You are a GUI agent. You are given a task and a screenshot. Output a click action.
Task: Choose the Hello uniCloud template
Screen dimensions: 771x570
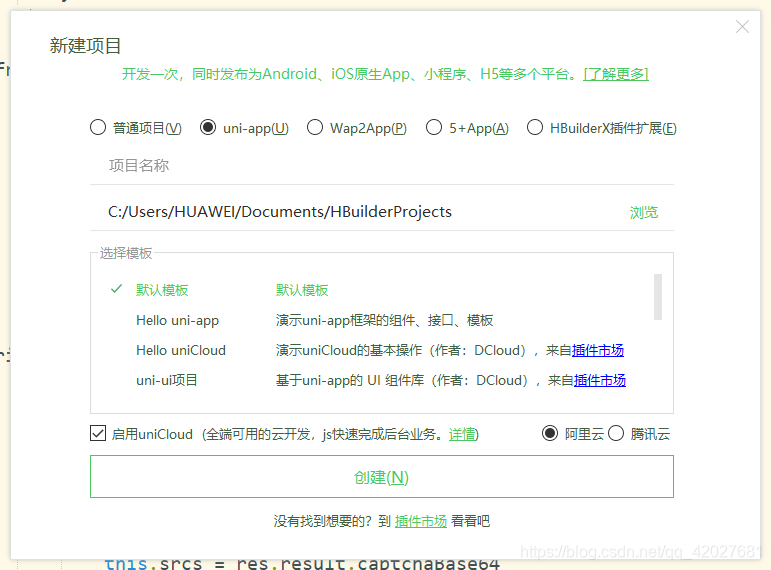coord(180,351)
